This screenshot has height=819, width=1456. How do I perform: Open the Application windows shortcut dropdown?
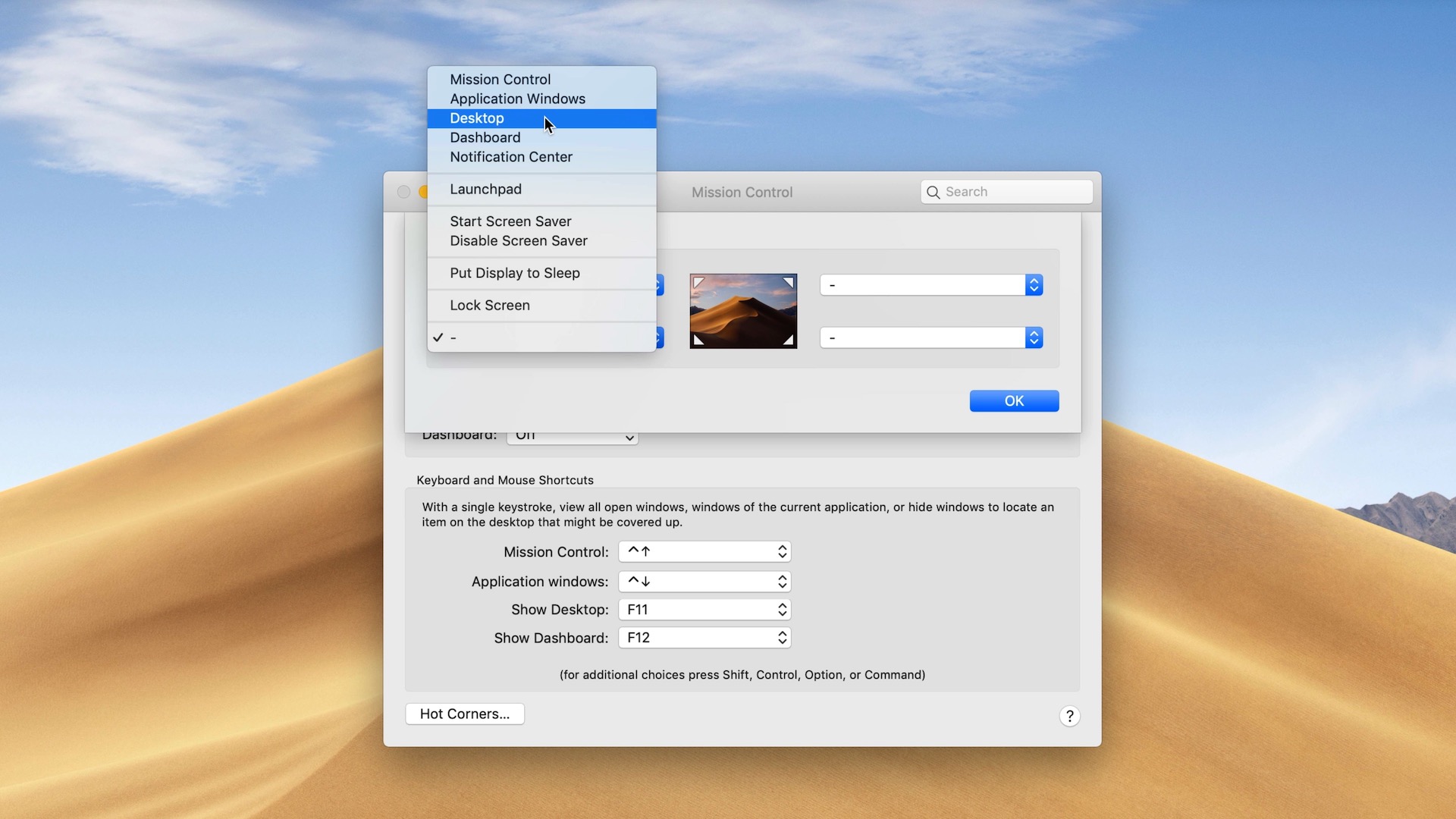click(704, 582)
